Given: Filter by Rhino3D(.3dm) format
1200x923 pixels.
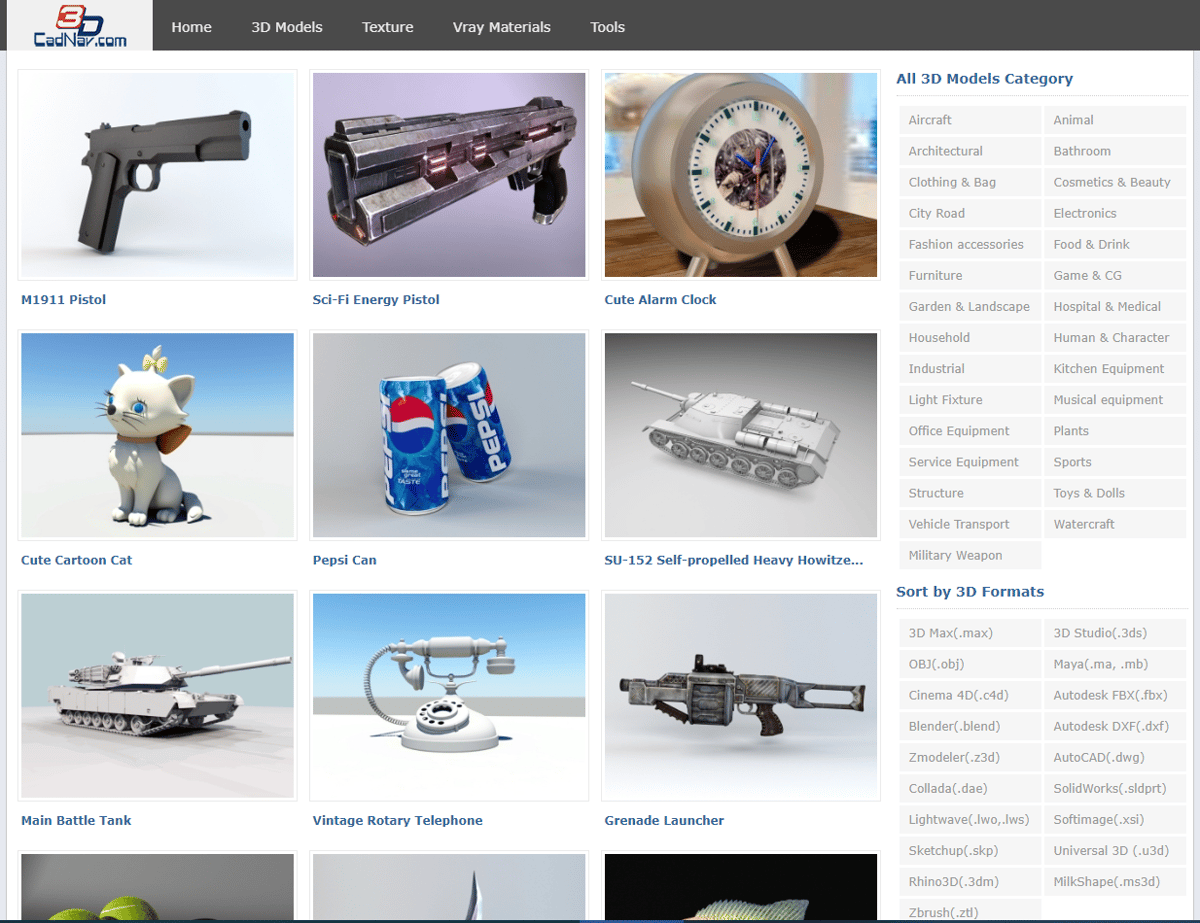Looking at the screenshot, I should (x=970, y=882).
